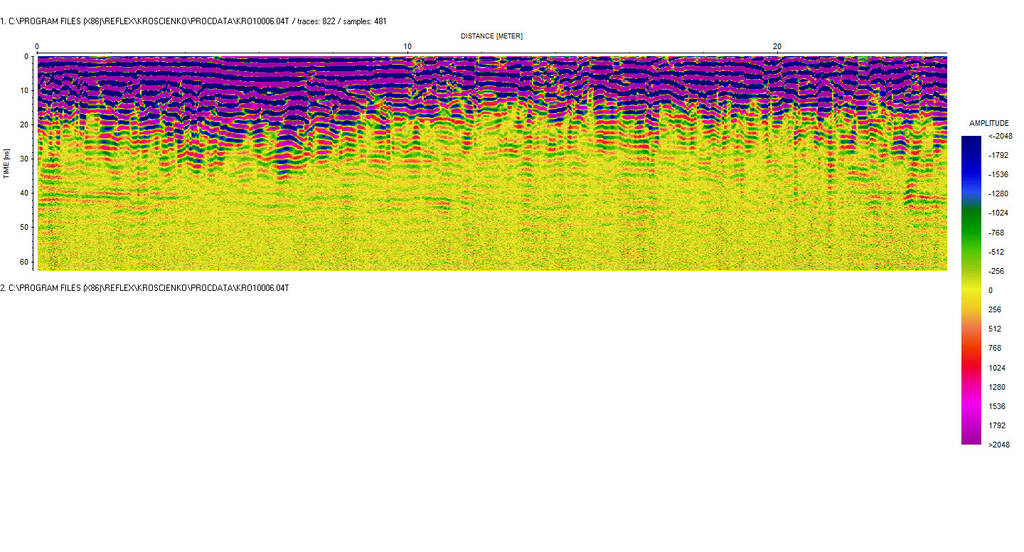Click the DISTANCE [METER] axis title
This screenshot has width=1024, height=552.
tap(491, 36)
